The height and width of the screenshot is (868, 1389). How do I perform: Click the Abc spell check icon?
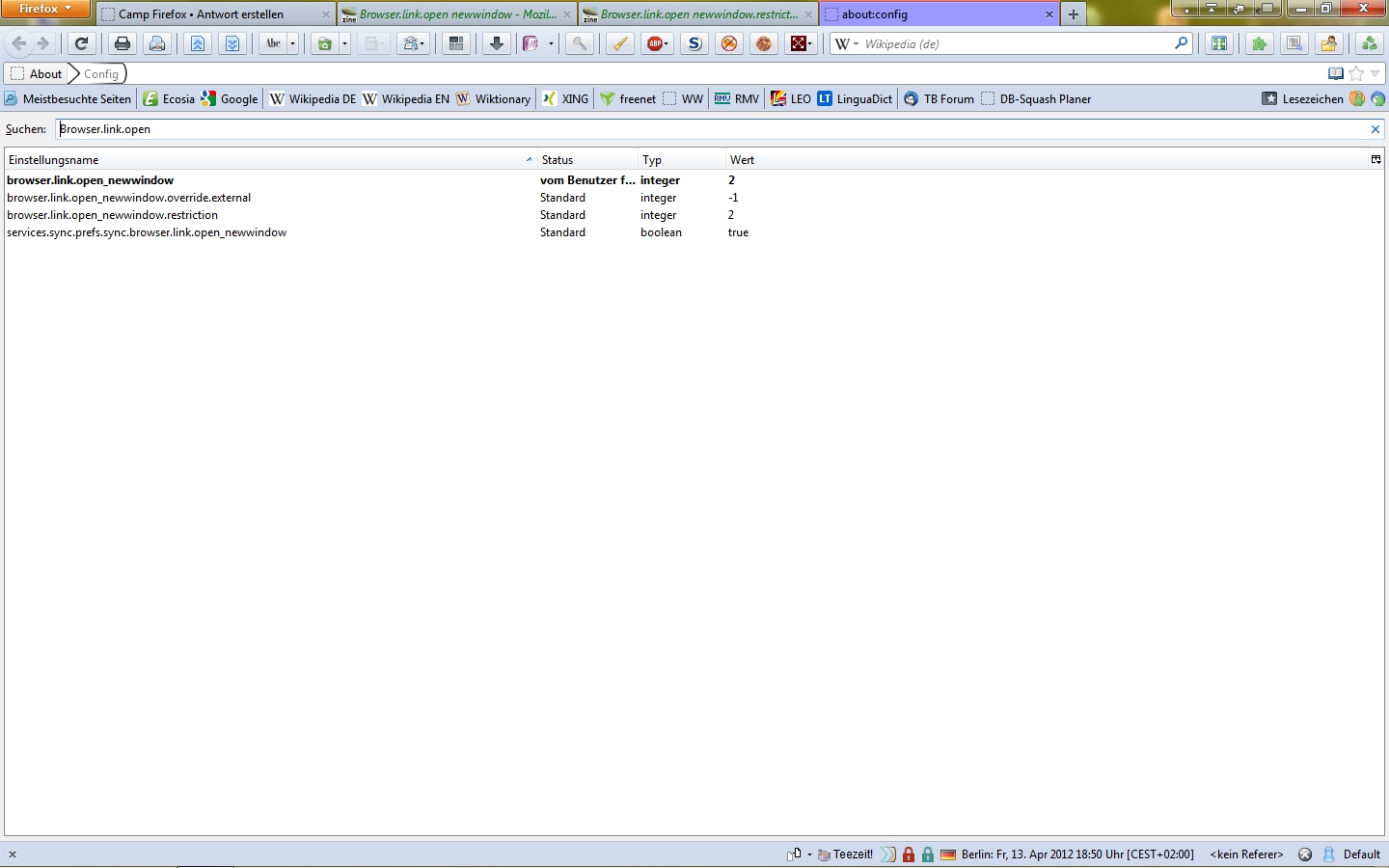(x=273, y=43)
